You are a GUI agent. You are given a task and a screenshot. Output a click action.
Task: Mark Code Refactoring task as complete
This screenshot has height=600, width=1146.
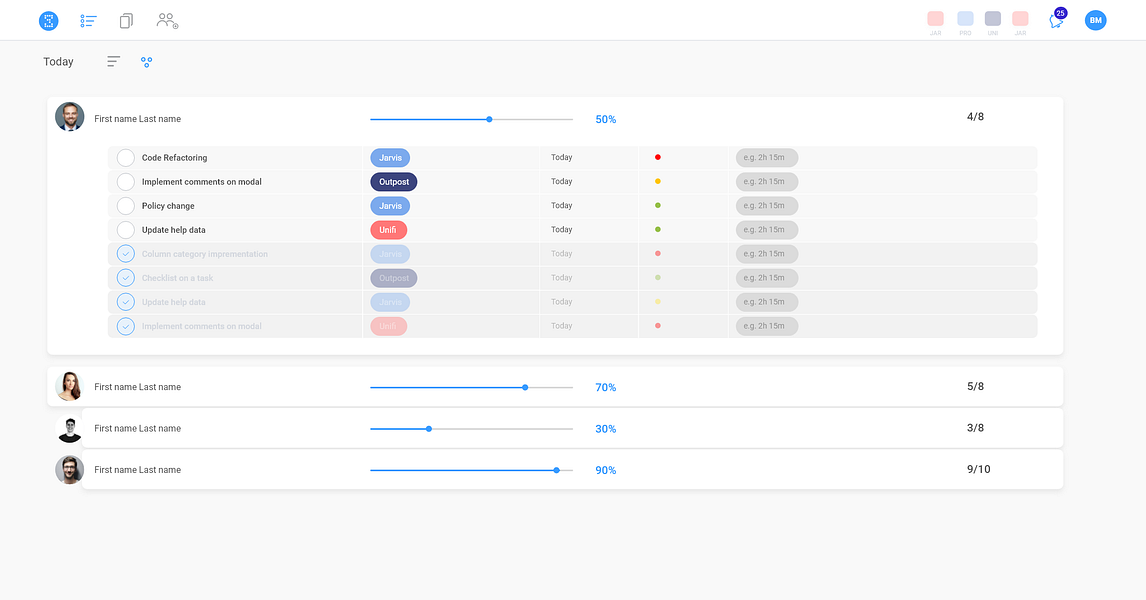coord(126,158)
